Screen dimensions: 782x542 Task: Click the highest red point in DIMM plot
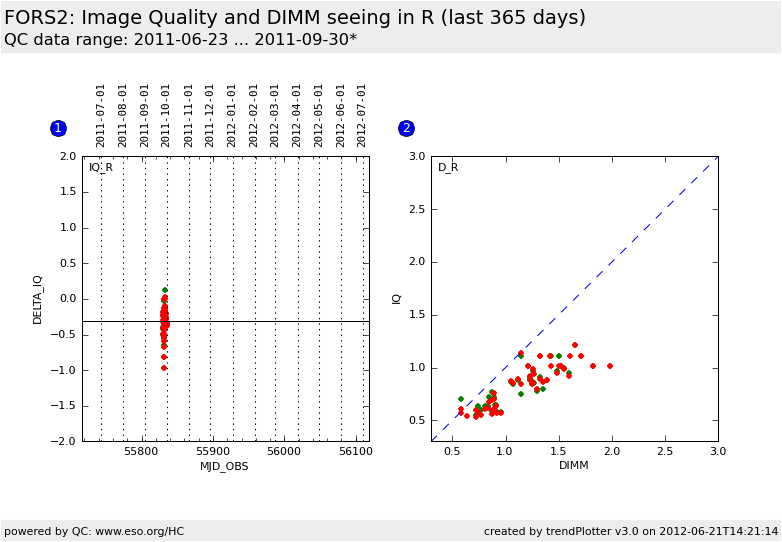tap(575, 345)
